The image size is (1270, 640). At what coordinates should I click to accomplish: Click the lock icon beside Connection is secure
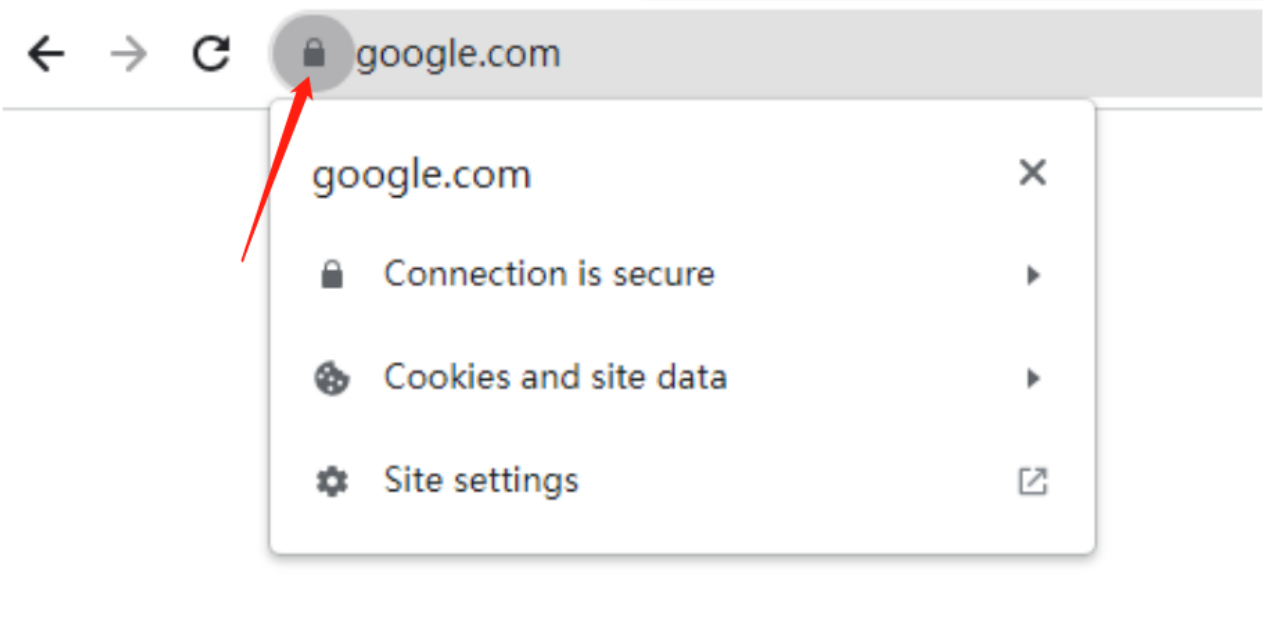(332, 275)
